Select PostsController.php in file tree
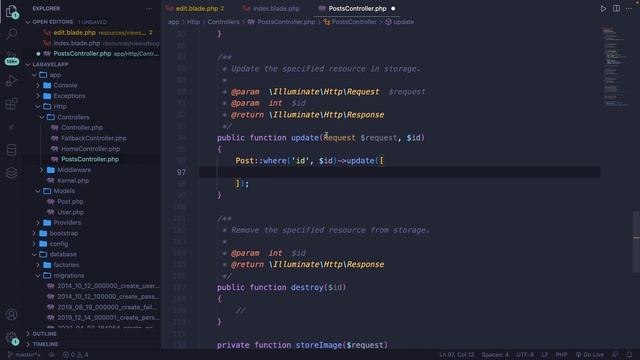640x360 pixels. coord(90,159)
